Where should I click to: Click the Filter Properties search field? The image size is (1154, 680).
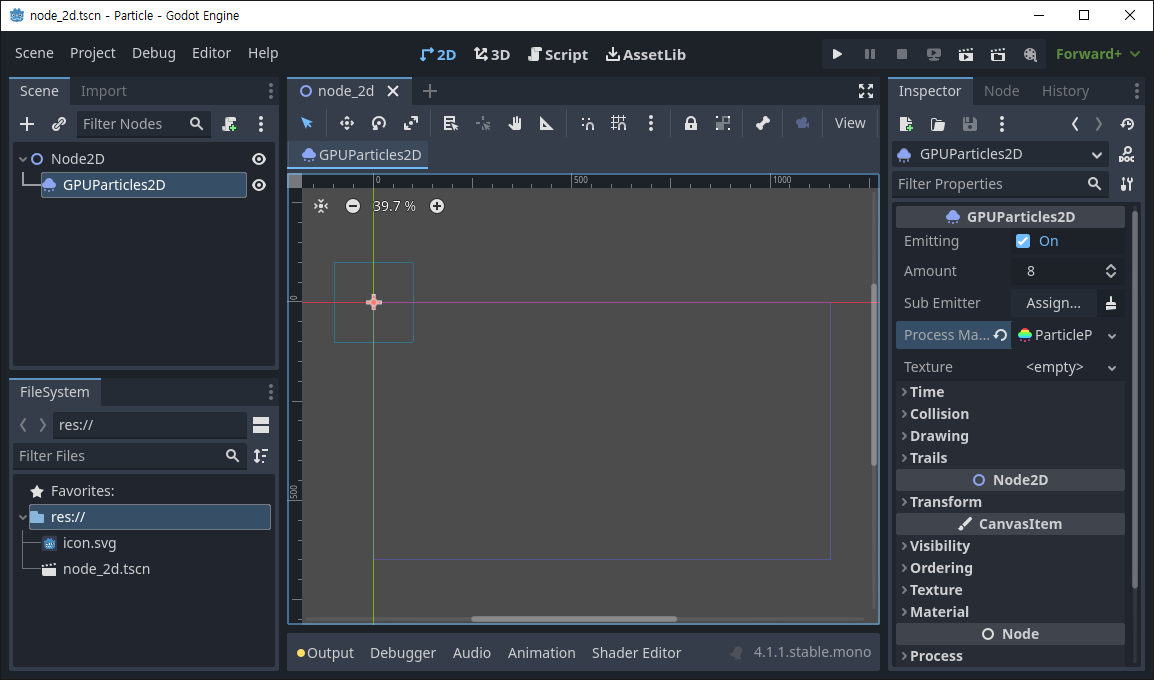pyautogui.click(x=999, y=184)
